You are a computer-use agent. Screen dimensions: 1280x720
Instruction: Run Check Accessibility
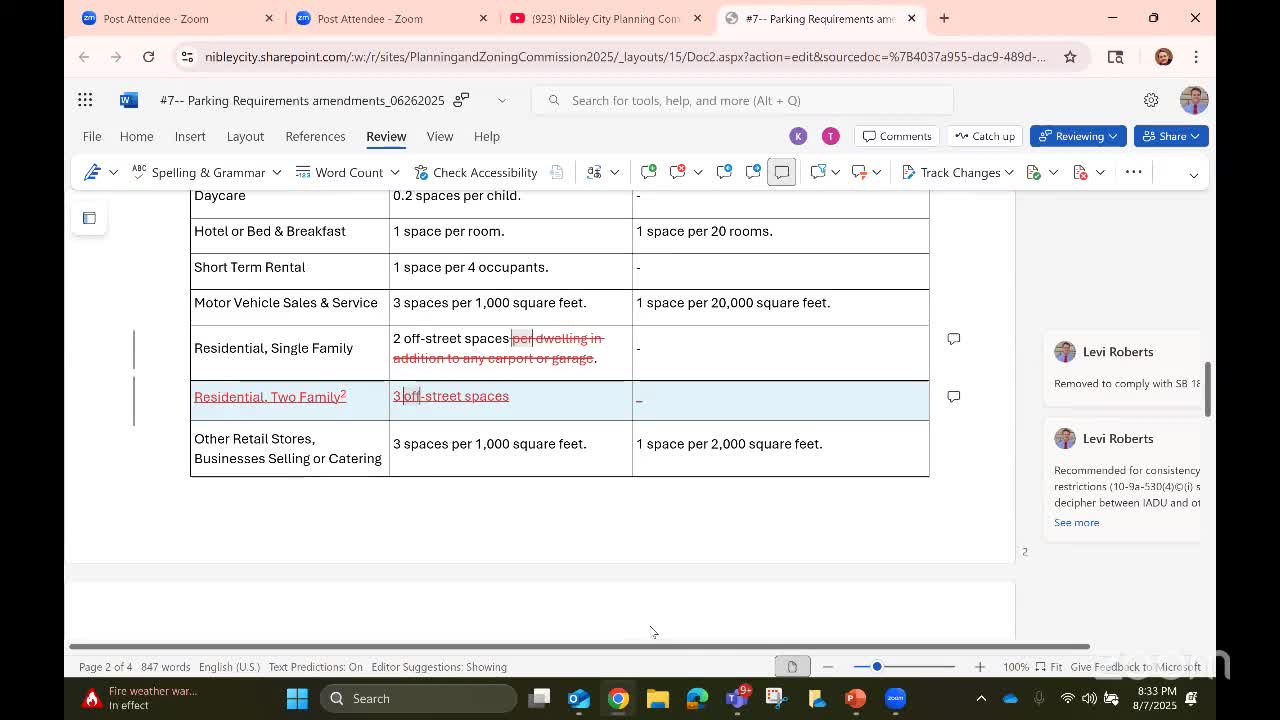click(475, 172)
